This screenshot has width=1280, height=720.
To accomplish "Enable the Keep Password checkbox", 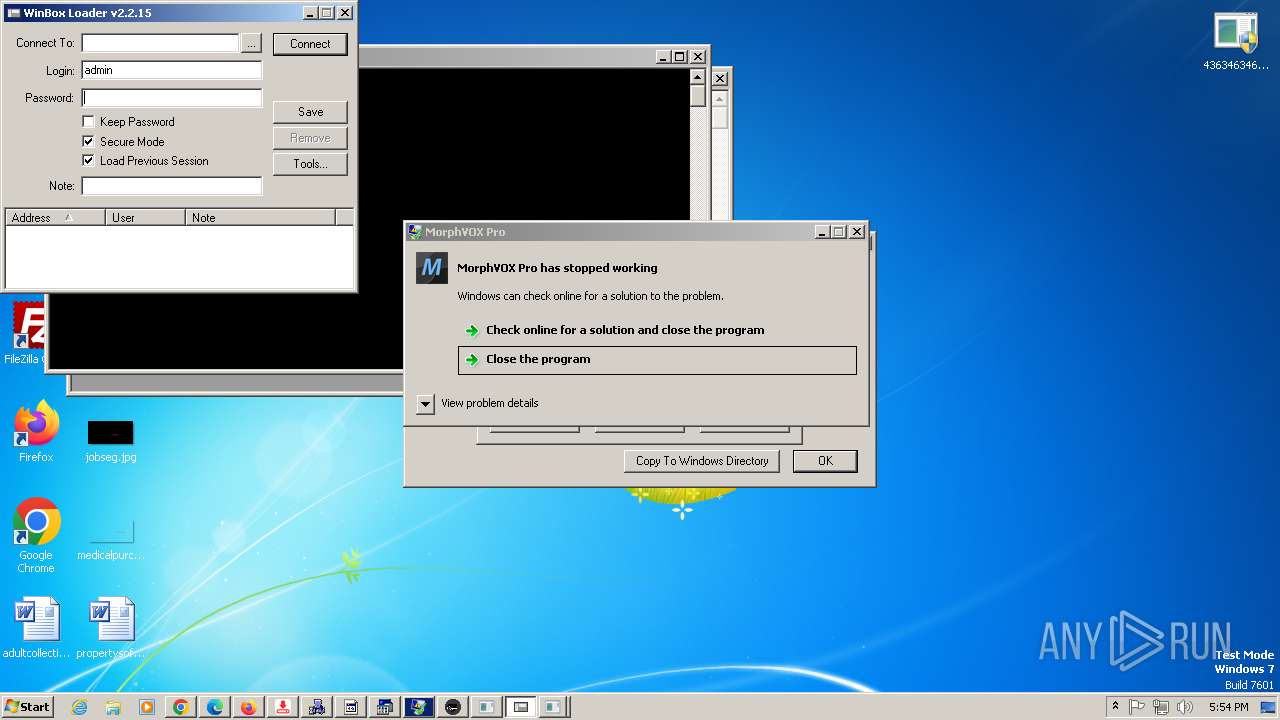I will 88,122.
